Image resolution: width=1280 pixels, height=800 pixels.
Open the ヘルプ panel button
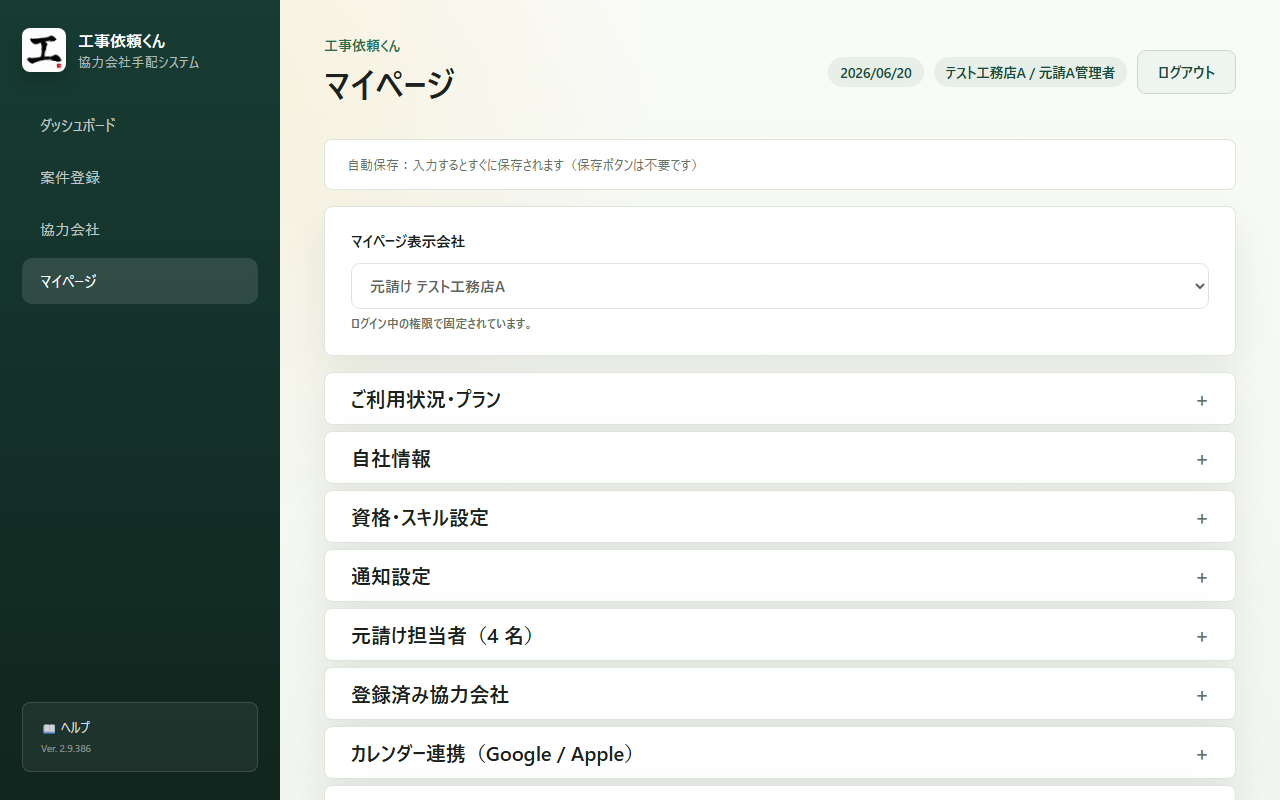tap(140, 737)
